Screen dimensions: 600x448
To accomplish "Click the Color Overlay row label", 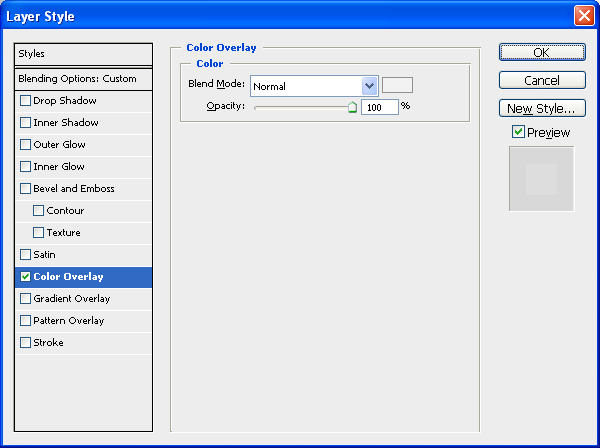I will (68, 277).
